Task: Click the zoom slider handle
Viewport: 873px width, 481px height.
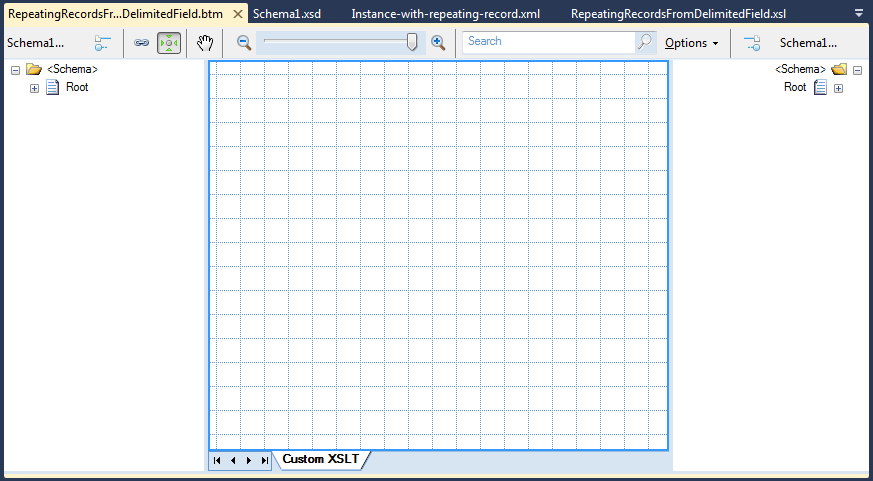Action: click(412, 42)
